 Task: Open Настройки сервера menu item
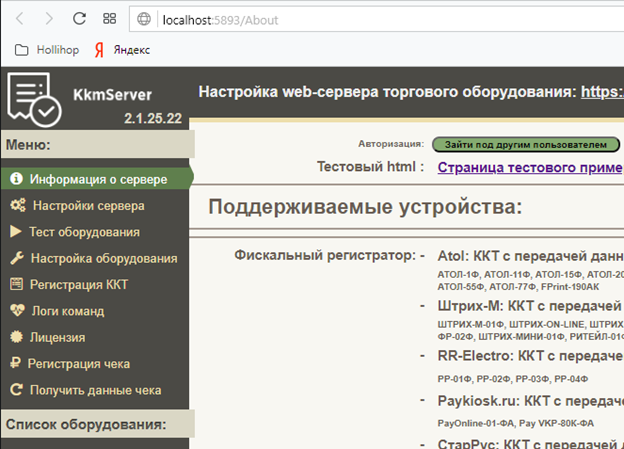point(88,205)
